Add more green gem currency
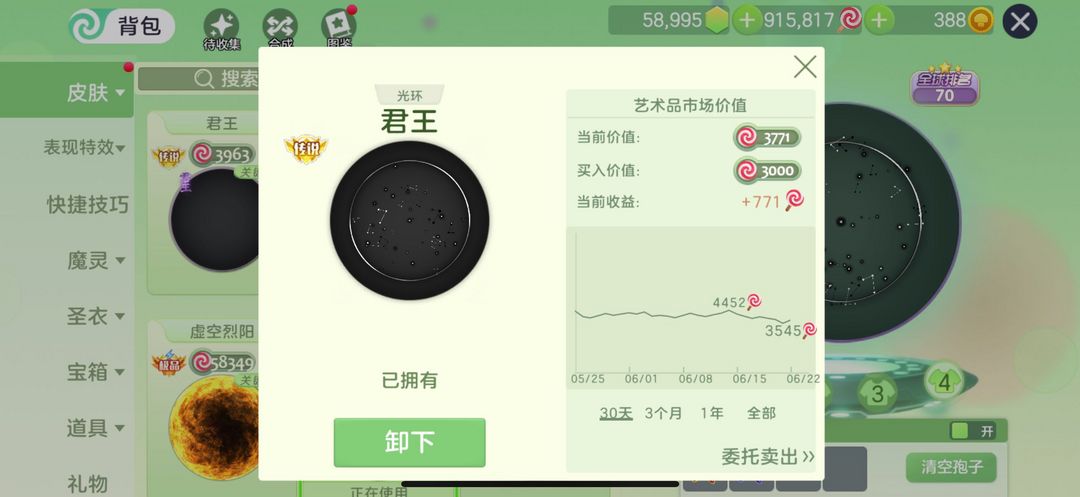This screenshot has height=497, width=1080. pos(747,21)
